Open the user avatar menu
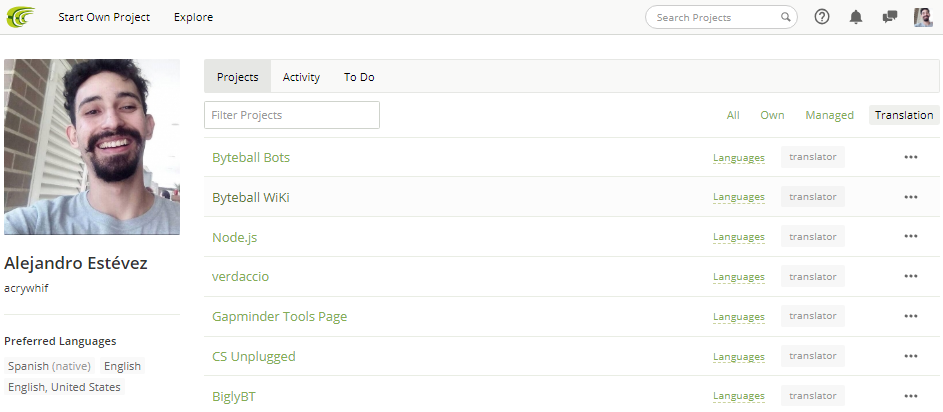 [923, 17]
